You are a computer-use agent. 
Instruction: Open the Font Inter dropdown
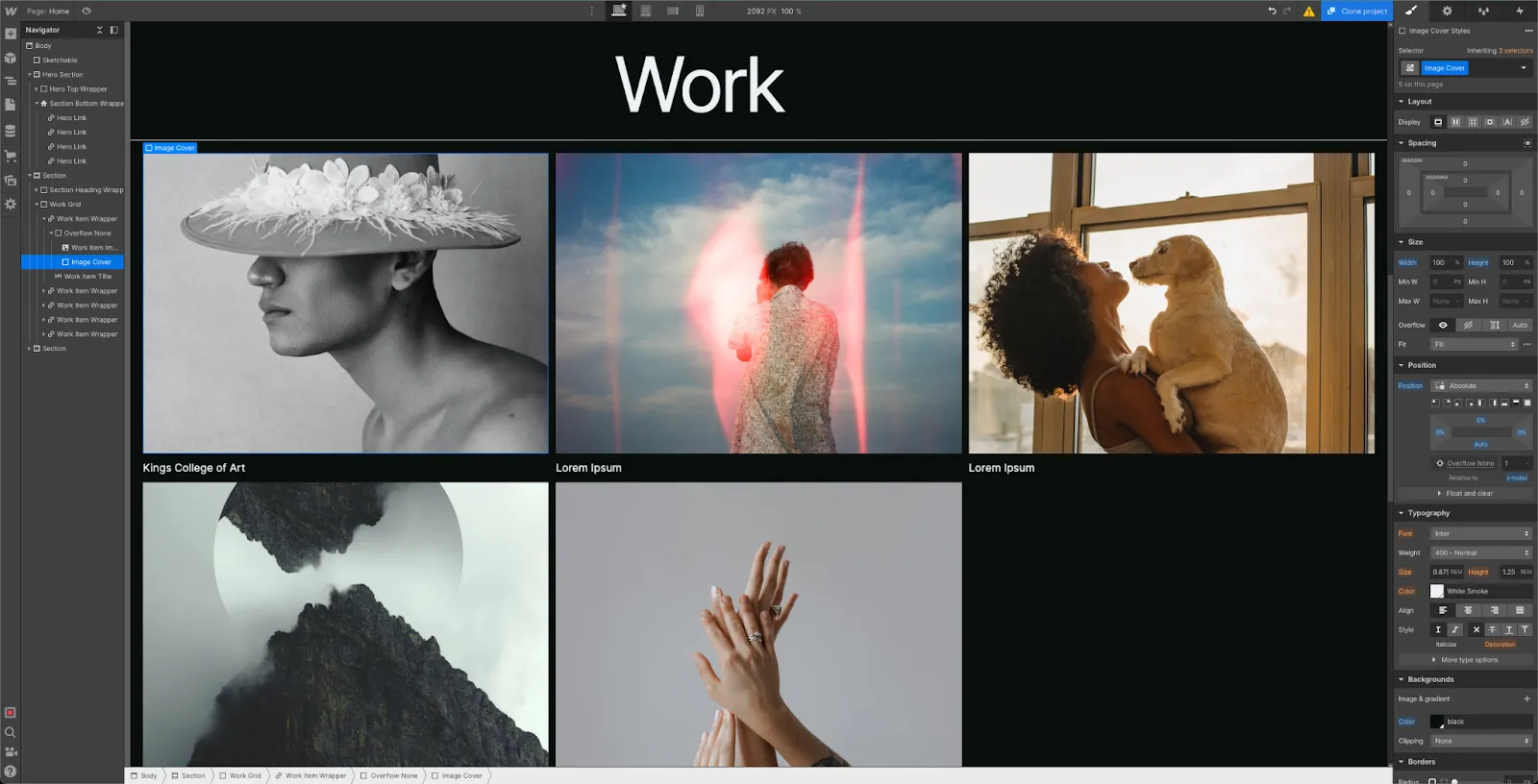pyautogui.click(x=1481, y=533)
